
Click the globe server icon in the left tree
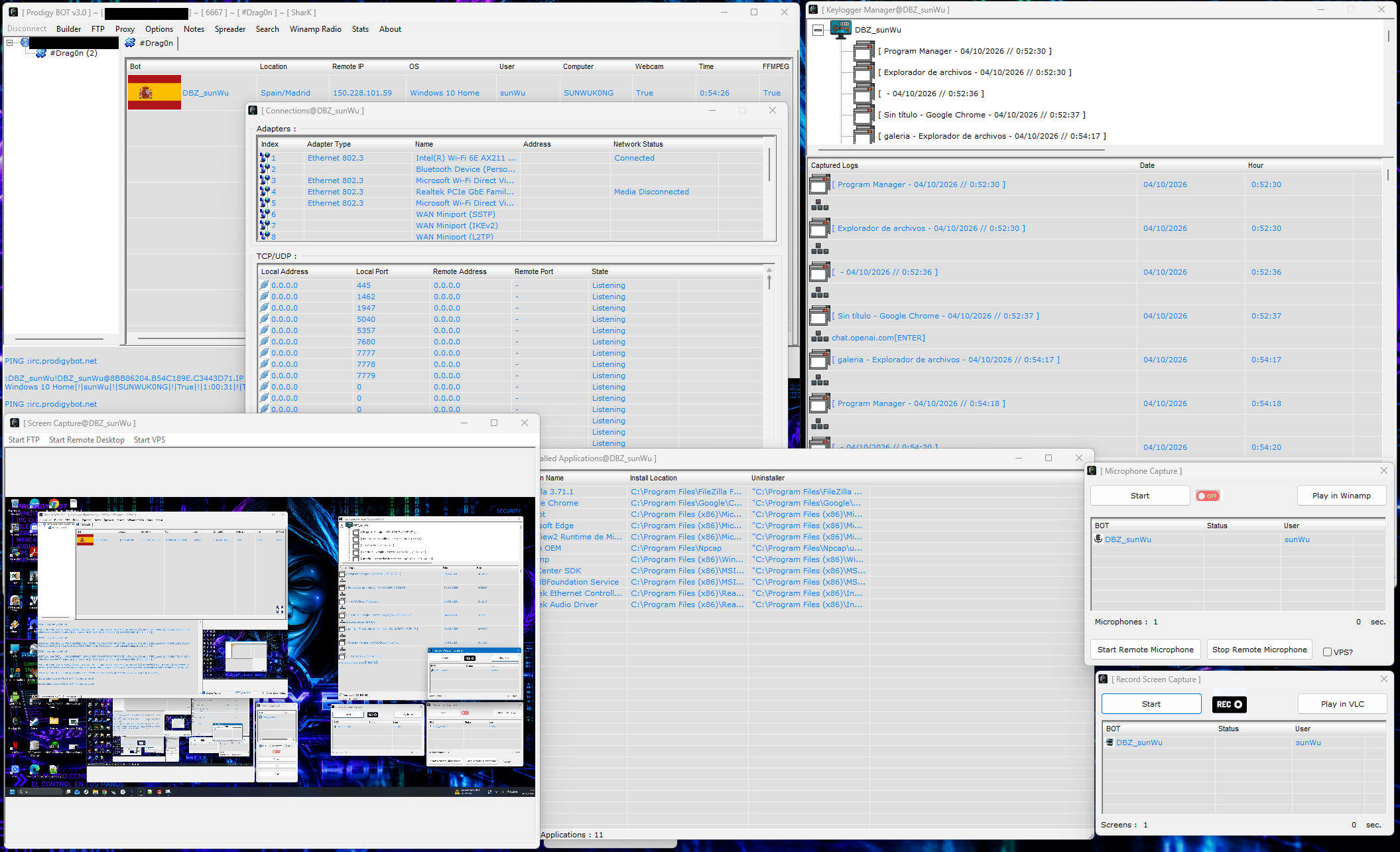click(25, 42)
